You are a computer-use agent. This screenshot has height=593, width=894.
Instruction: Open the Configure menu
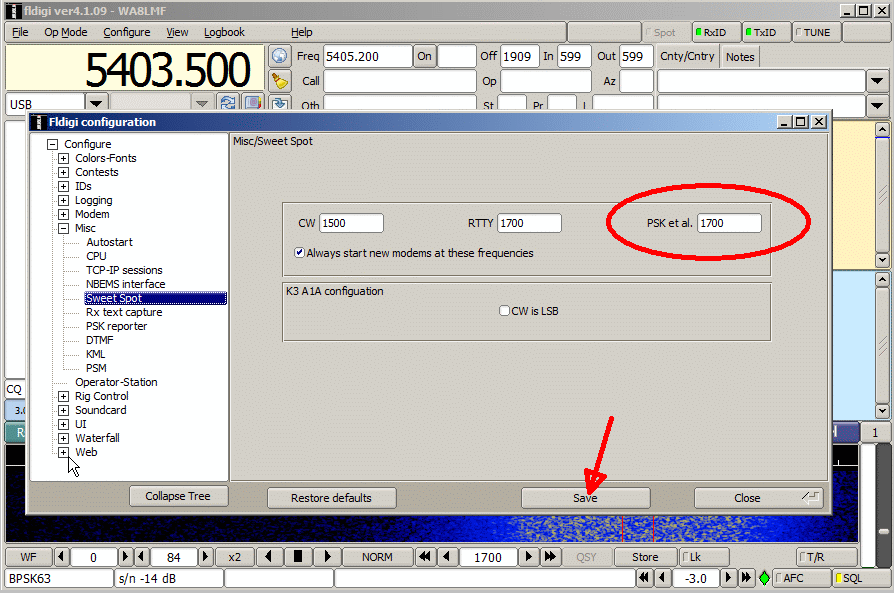[x=127, y=33]
